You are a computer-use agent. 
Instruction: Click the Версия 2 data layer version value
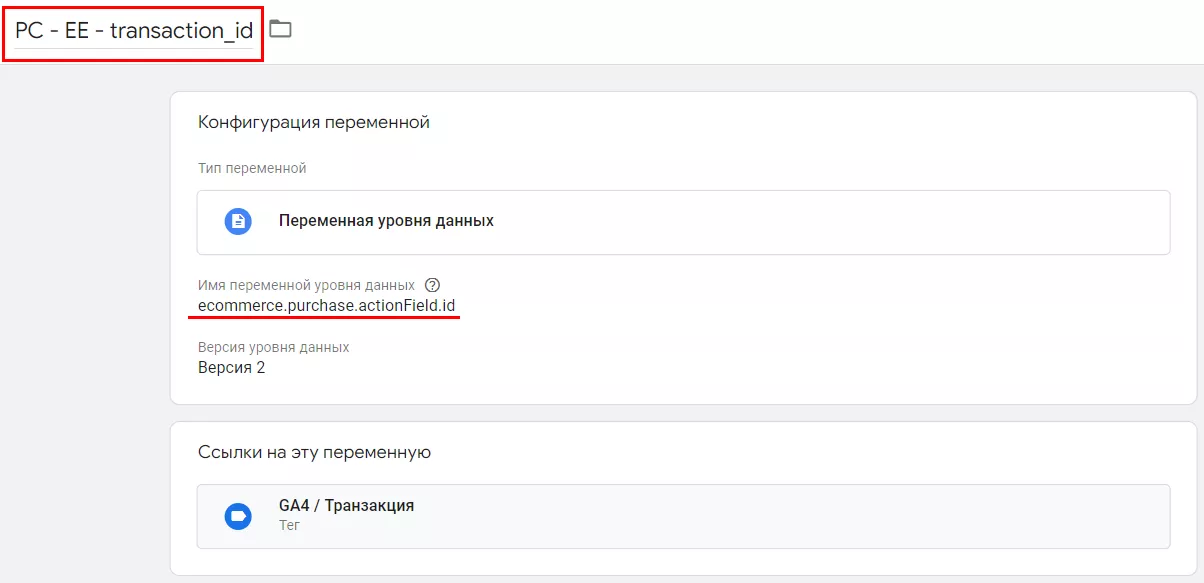click(x=232, y=367)
